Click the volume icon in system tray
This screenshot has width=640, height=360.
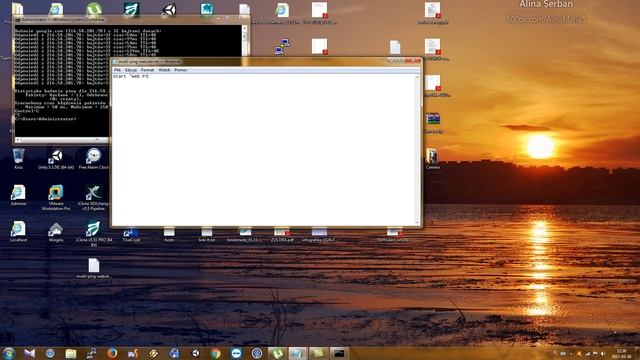coord(603,353)
